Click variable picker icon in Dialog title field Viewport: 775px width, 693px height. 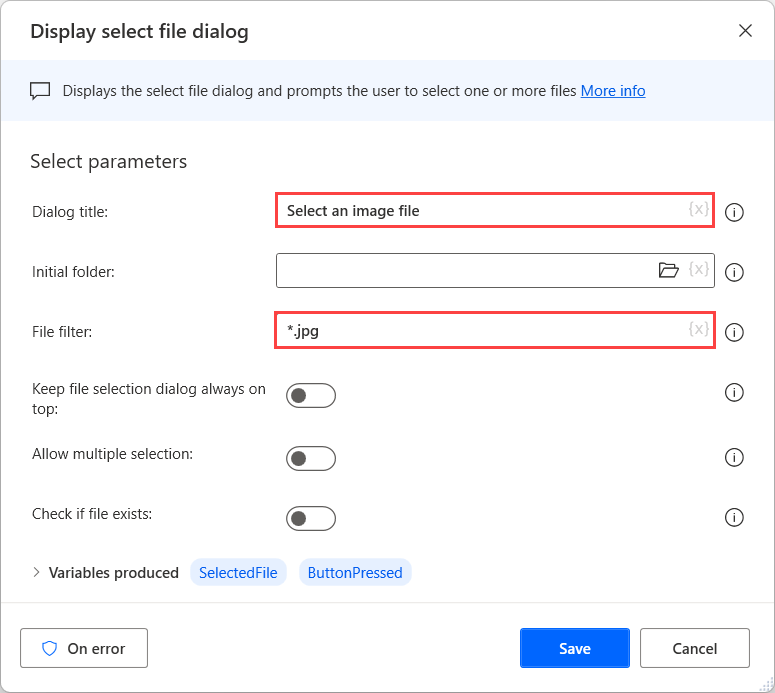[698, 210]
